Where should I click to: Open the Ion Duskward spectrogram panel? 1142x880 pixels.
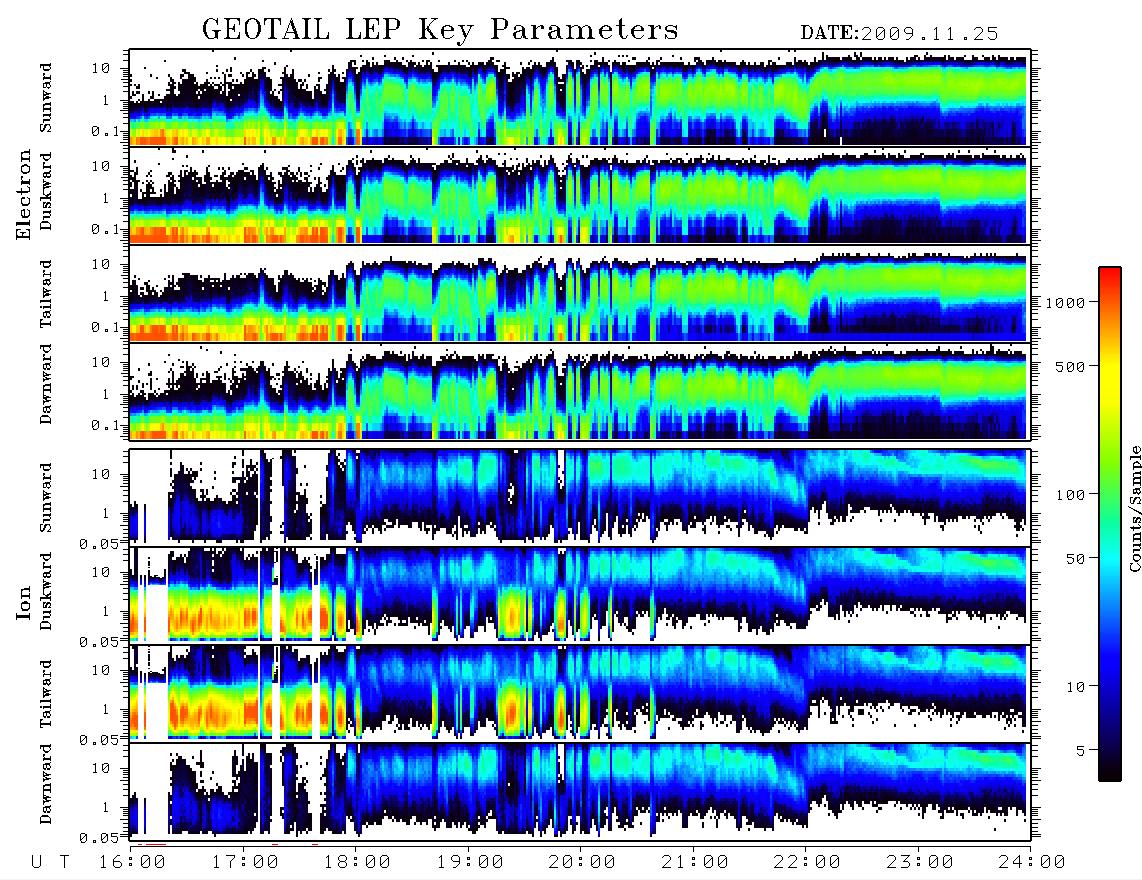point(579,594)
